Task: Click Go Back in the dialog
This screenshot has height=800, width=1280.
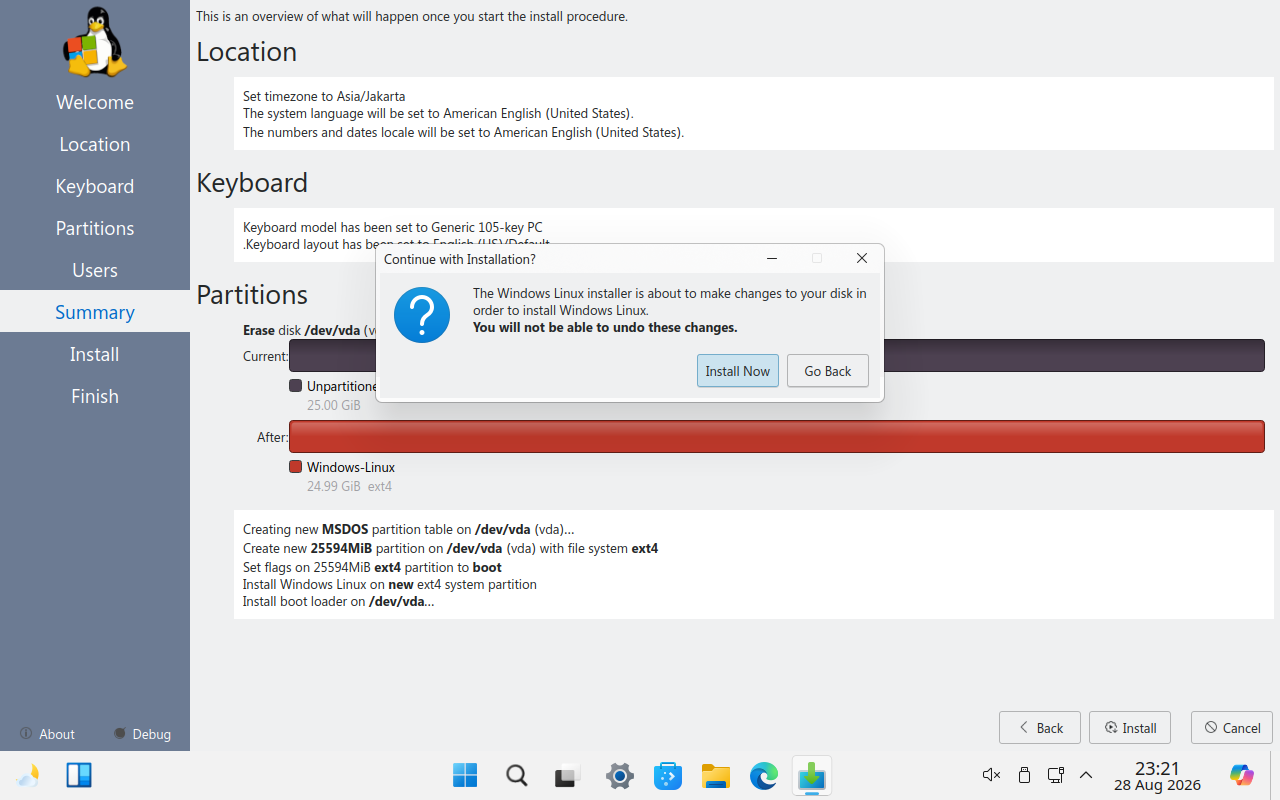Action: [827, 371]
